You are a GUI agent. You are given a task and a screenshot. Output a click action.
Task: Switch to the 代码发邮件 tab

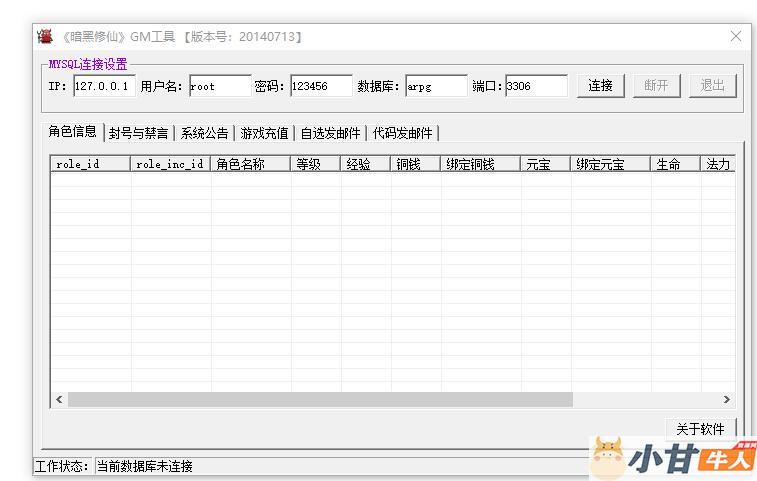402,133
